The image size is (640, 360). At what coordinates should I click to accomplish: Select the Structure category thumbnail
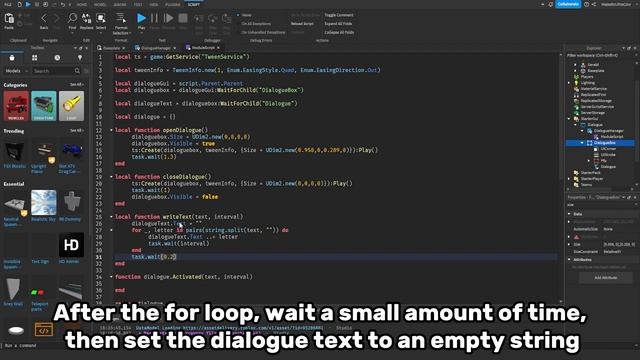click(x=44, y=106)
